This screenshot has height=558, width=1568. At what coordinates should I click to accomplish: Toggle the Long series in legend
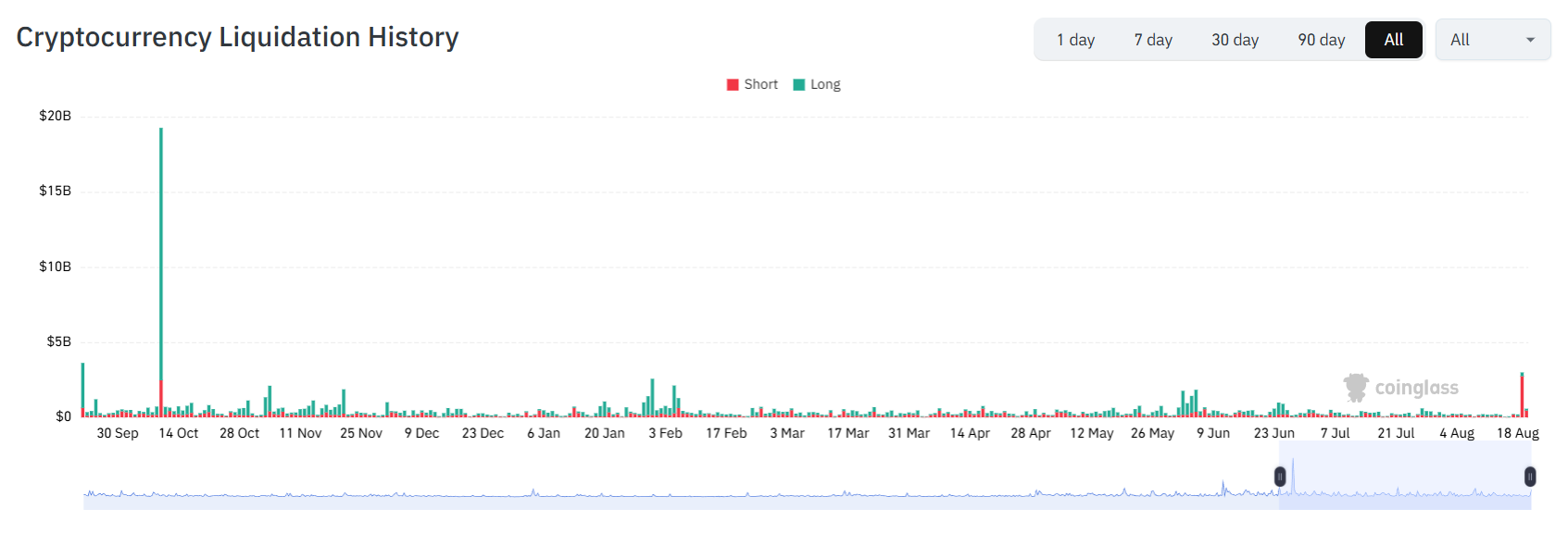coord(817,84)
